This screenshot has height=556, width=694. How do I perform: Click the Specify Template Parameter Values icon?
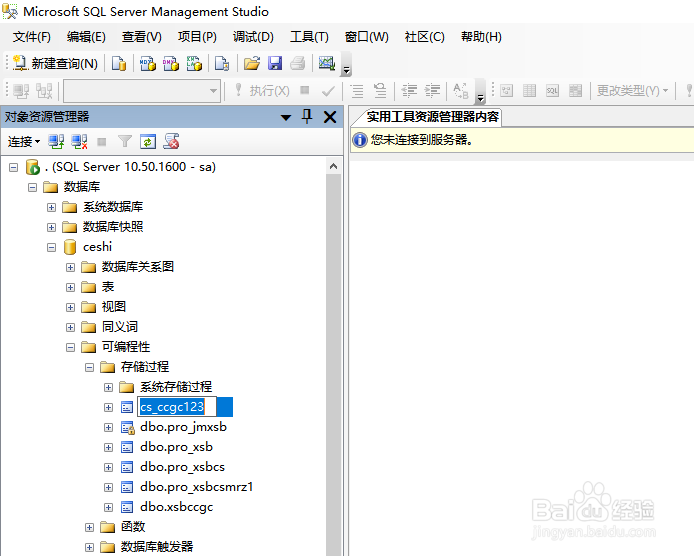pyautogui.click(x=461, y=91)
